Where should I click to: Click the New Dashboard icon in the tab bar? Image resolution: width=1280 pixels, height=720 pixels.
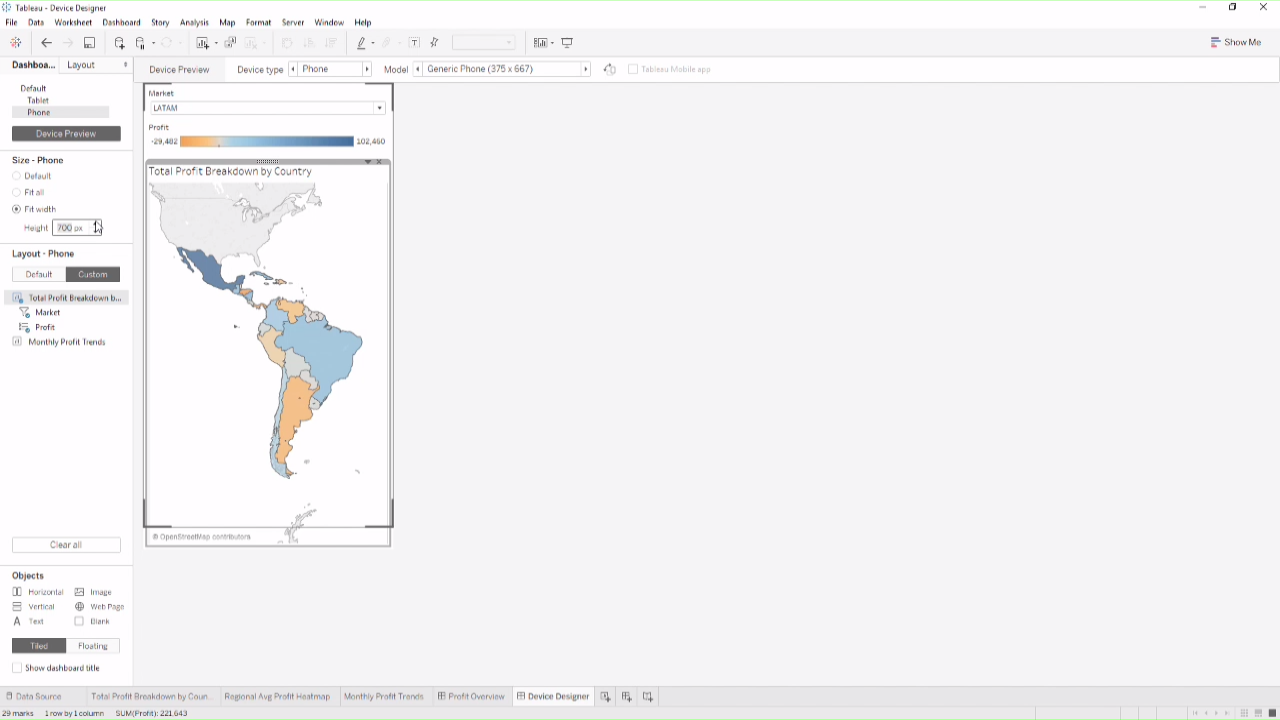(627, 696)
